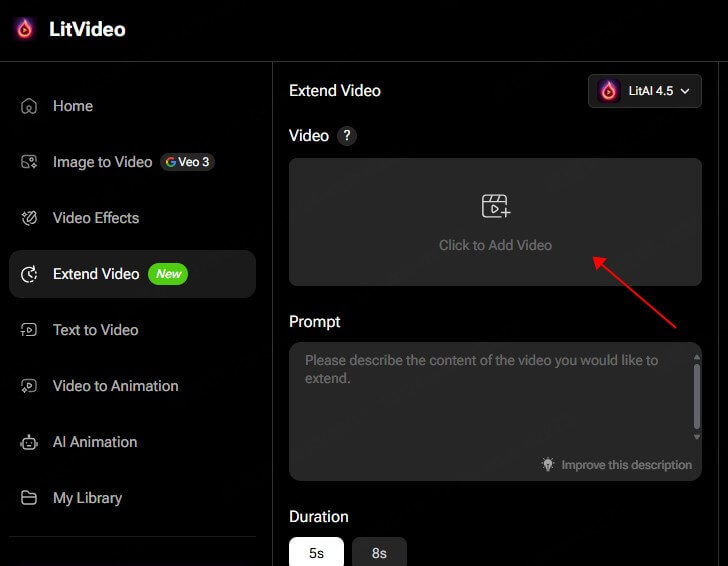The image size is (728, 566).
Task: Click the Video to Animation icon
Action: pos(29,386)
